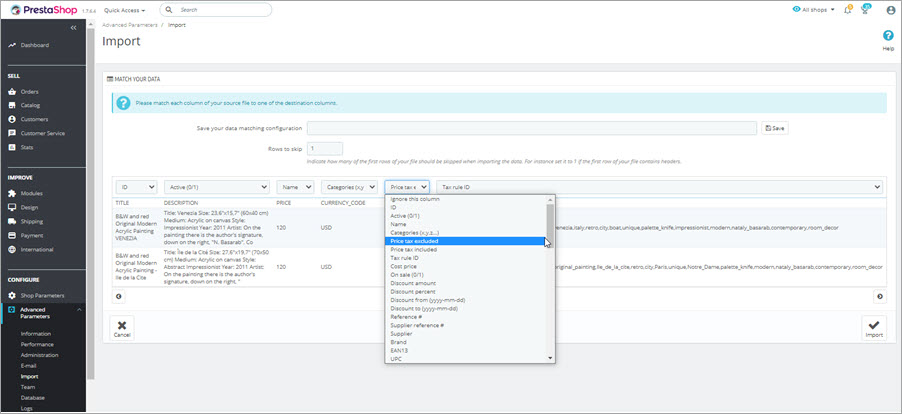Click the Save configuration button
This screenshot has height=414, width=902.
(x=775, y=128)
